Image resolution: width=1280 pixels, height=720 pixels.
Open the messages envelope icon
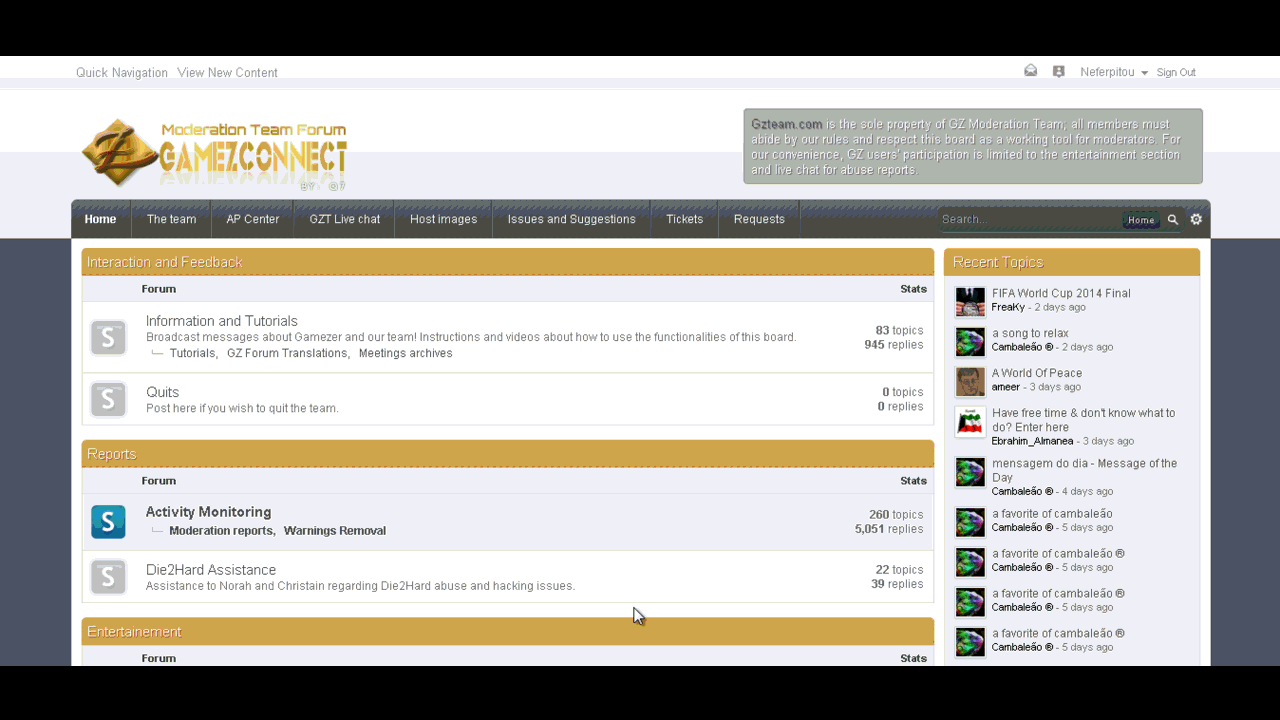[x=1030, y=71]
